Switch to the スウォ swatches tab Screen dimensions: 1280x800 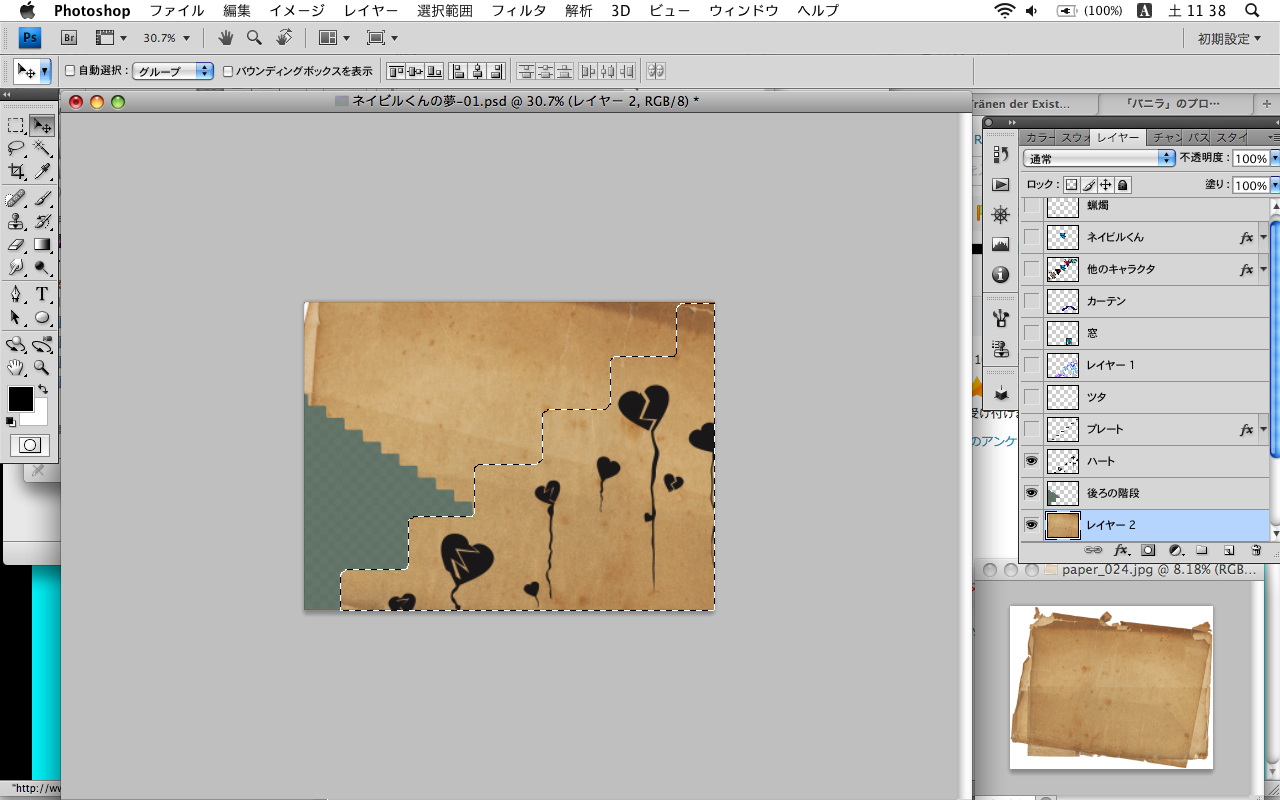coord(1074,138)
